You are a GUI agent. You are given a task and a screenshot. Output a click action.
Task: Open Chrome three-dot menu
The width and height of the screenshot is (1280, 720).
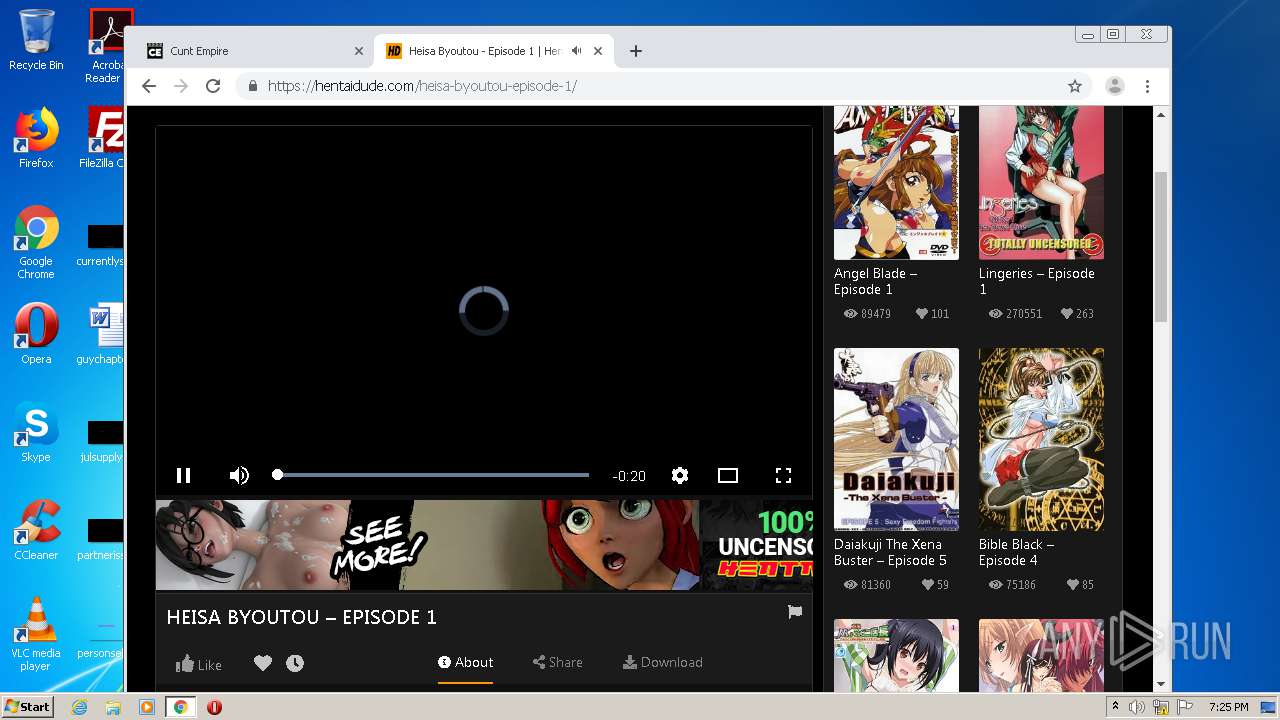click(1148, 86)
